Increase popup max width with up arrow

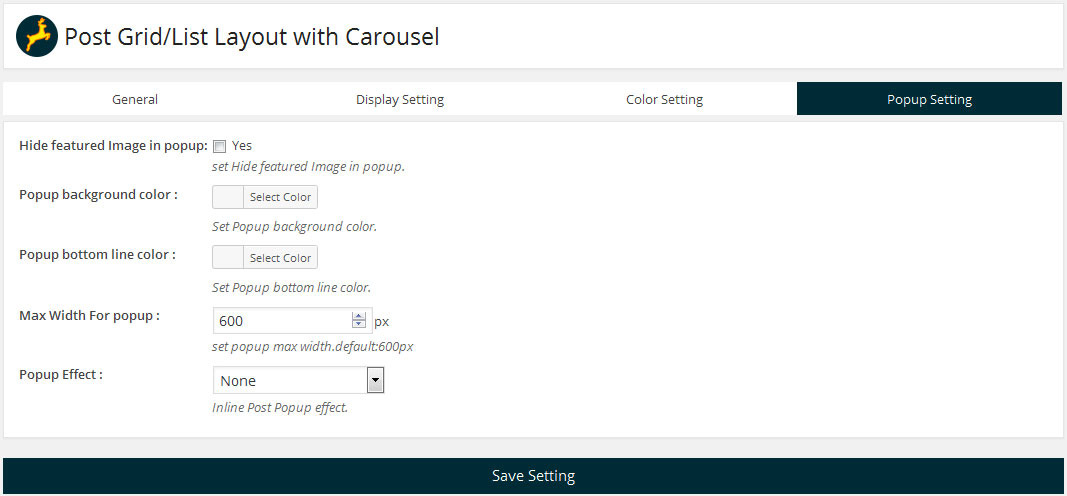(x=359, y=317)
